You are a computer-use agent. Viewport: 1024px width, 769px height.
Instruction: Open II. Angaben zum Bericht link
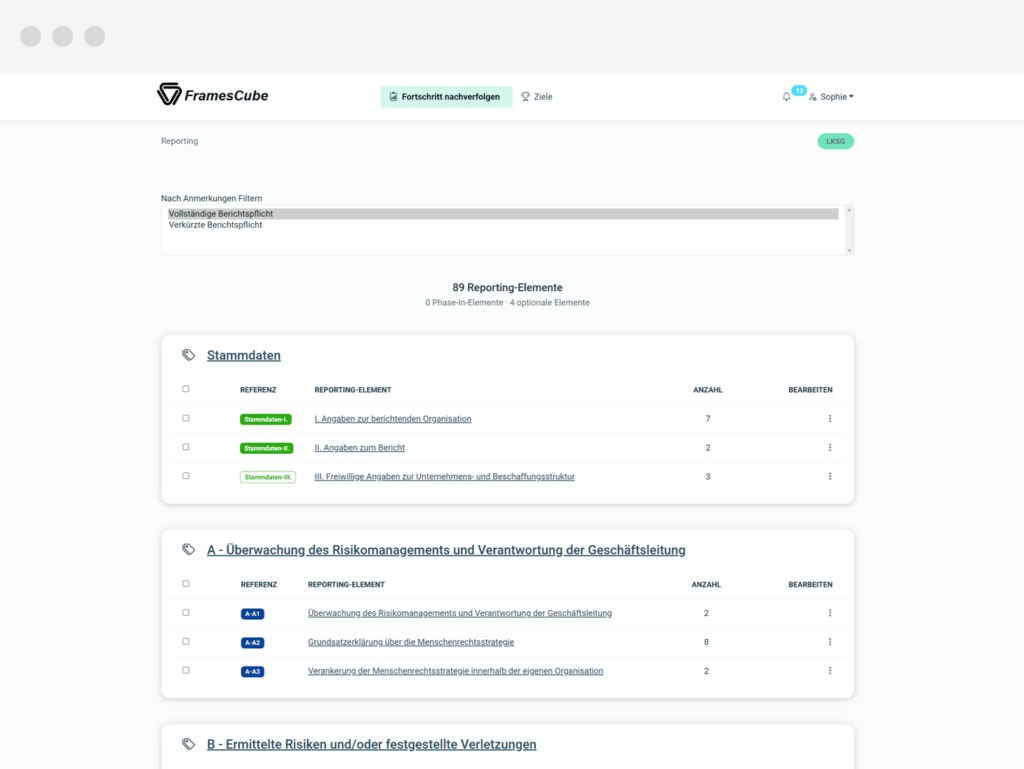point(359,448)
